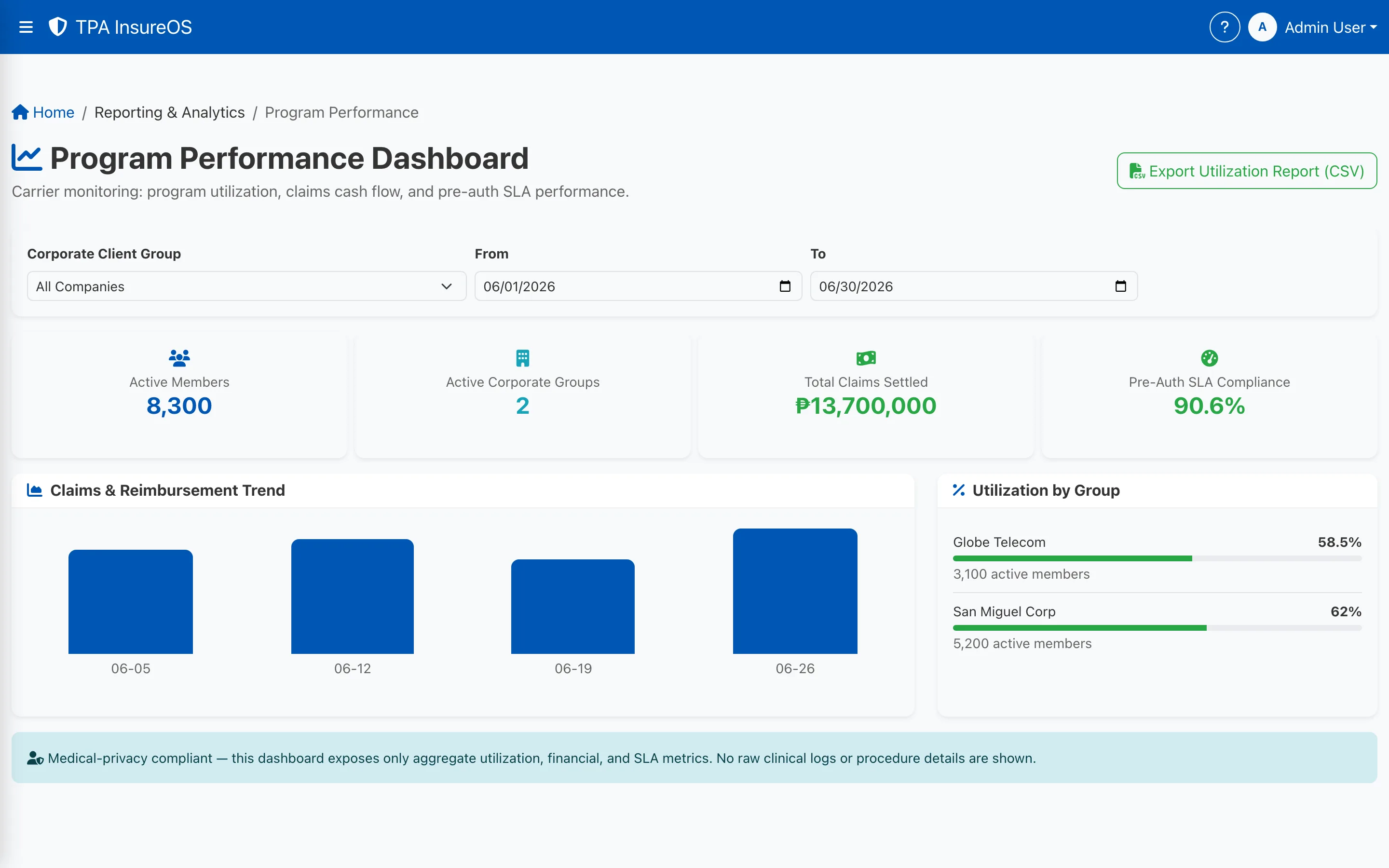Image resolution: width=1389 pixels, height=868 pixels.
Task: Select the 06-05 bar in the chart
Action: tap(130, 602)
